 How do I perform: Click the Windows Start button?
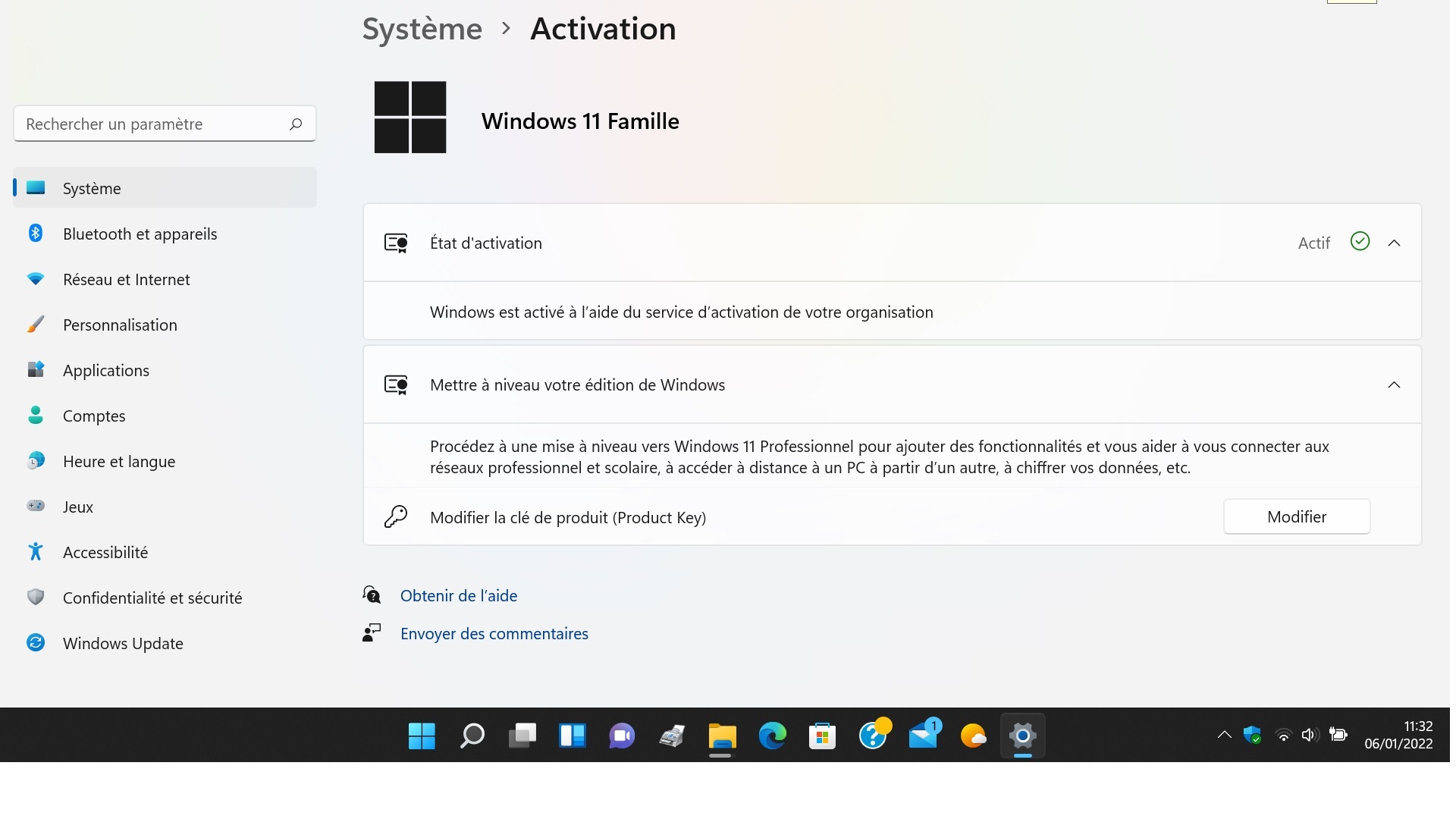[x=422, y=736]
